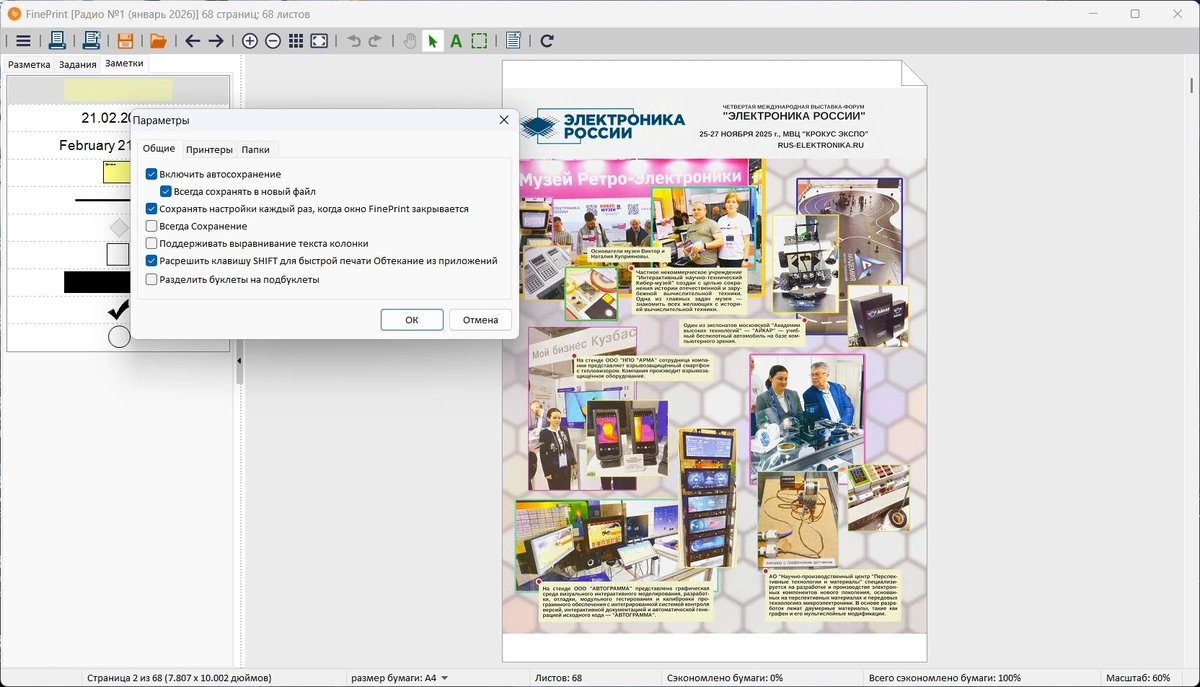Select the empty square shape note
Screen dimensions: 1200x687
coord(118,255)
